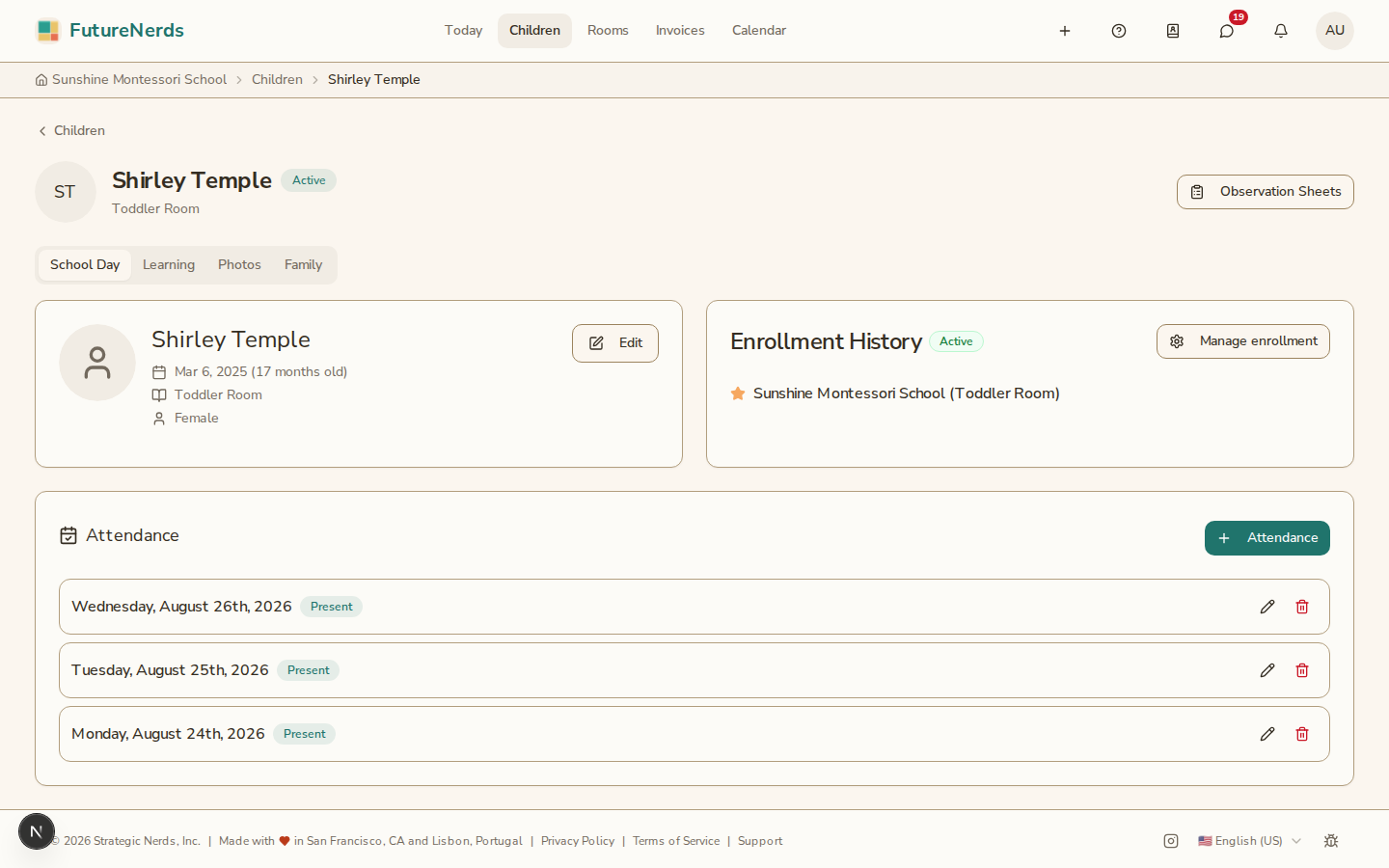Delete the Monday, August 24th attendance
The width and height of the screenshot is (1389, 868).
click(1302, 734)
